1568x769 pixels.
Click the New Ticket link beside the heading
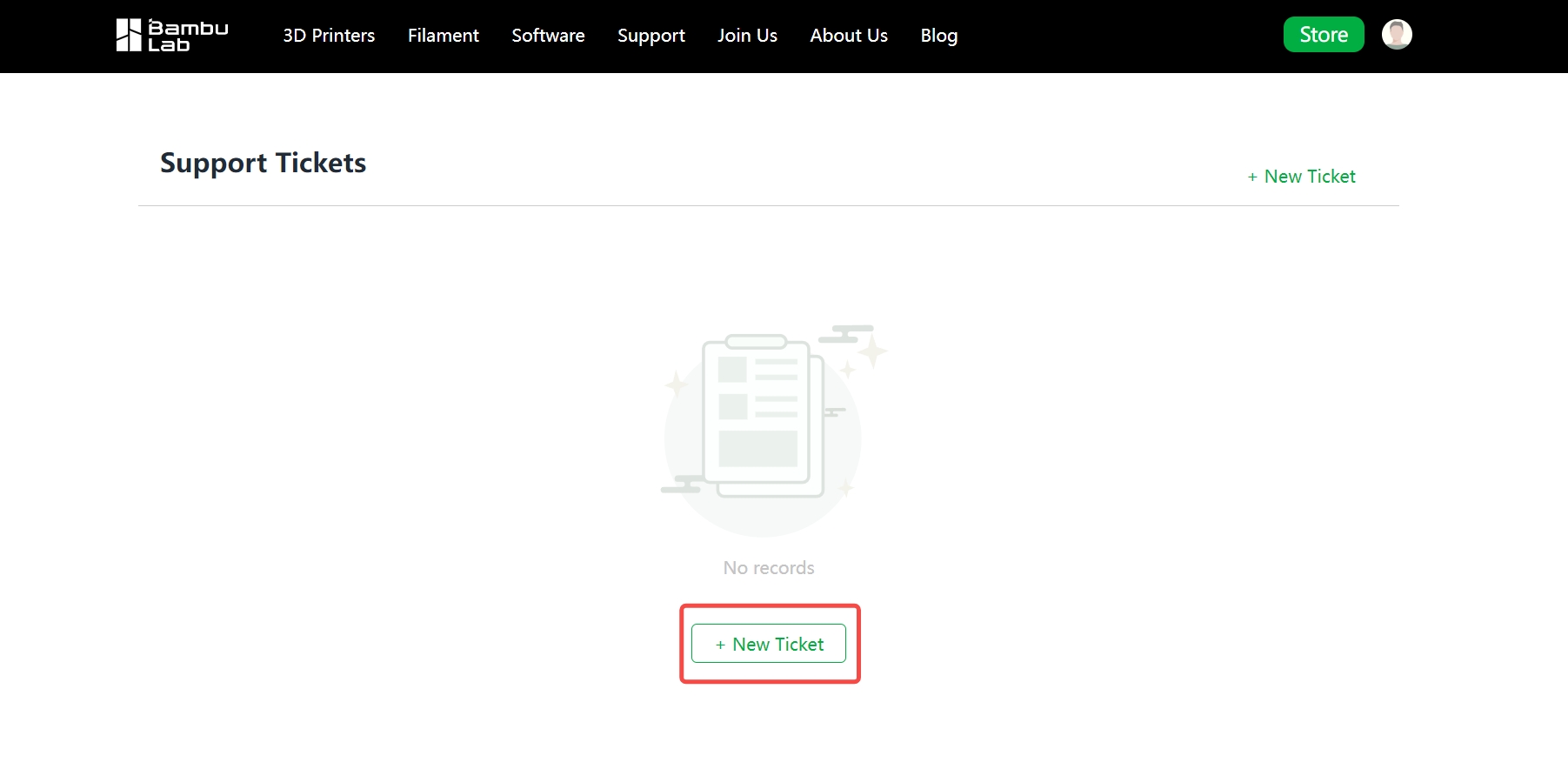tap(1302, 177)
